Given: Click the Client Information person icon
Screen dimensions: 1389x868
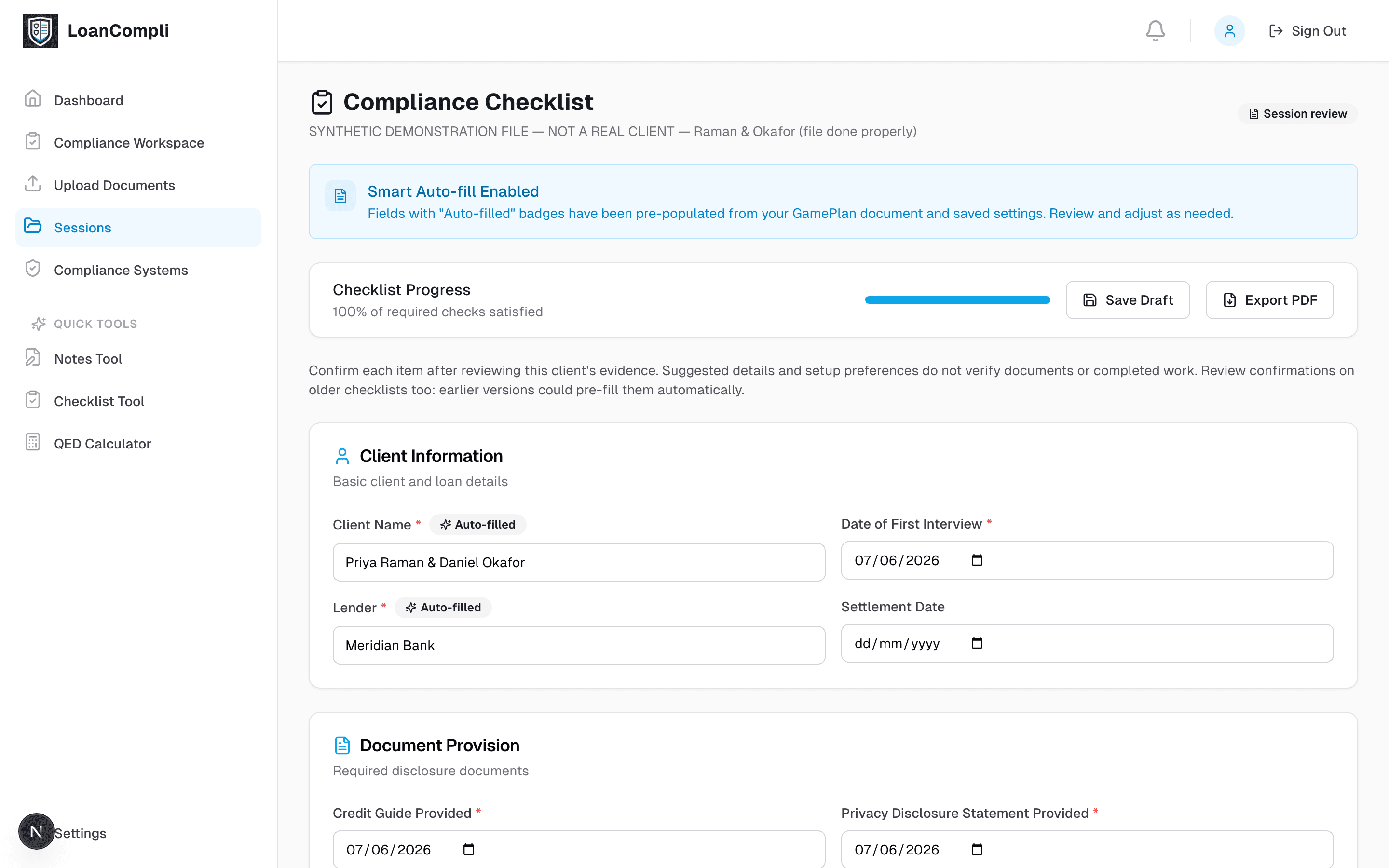Looking at the screenshot, I should tap(342, 456).
